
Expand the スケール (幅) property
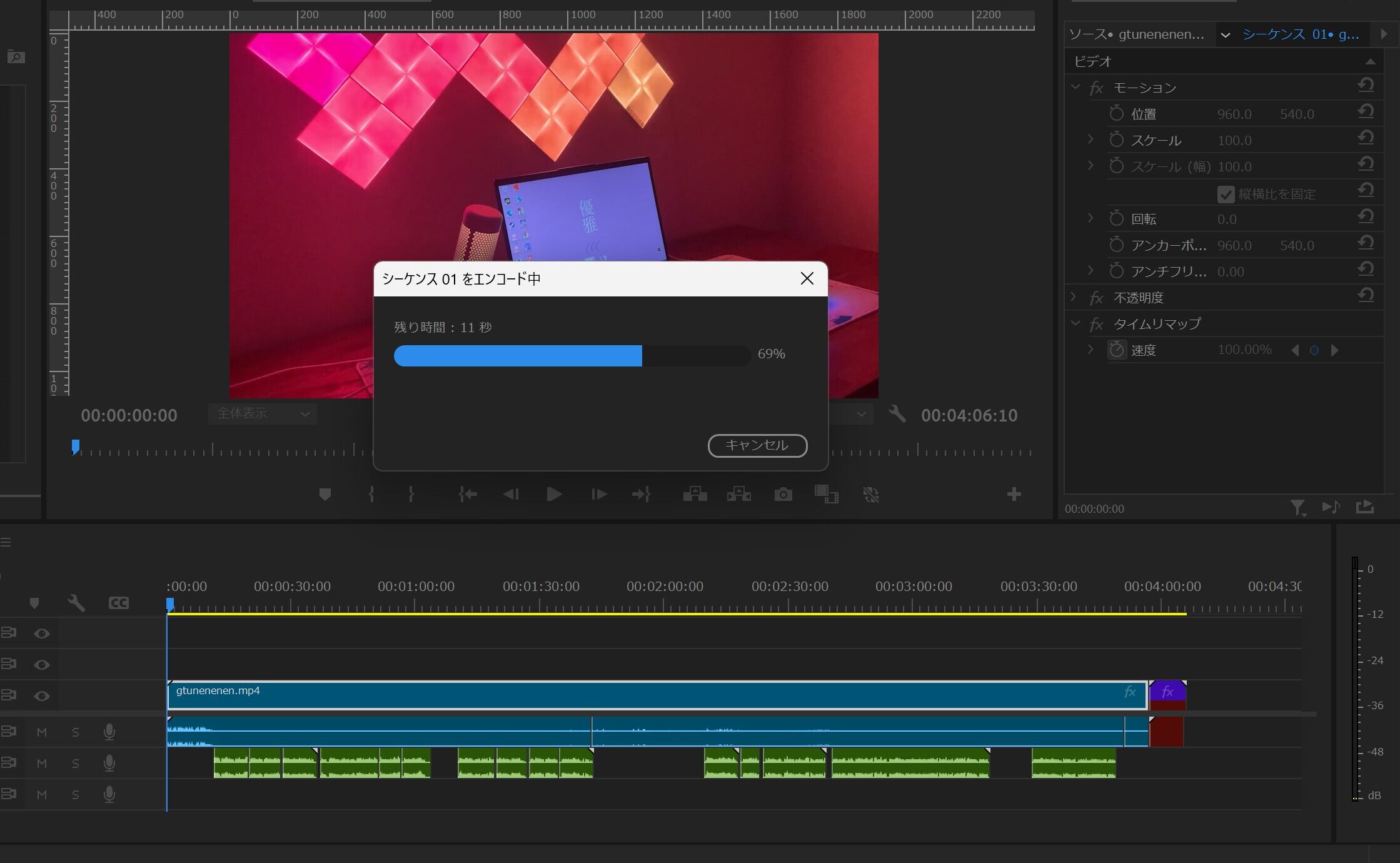[x=1090, y=166]
